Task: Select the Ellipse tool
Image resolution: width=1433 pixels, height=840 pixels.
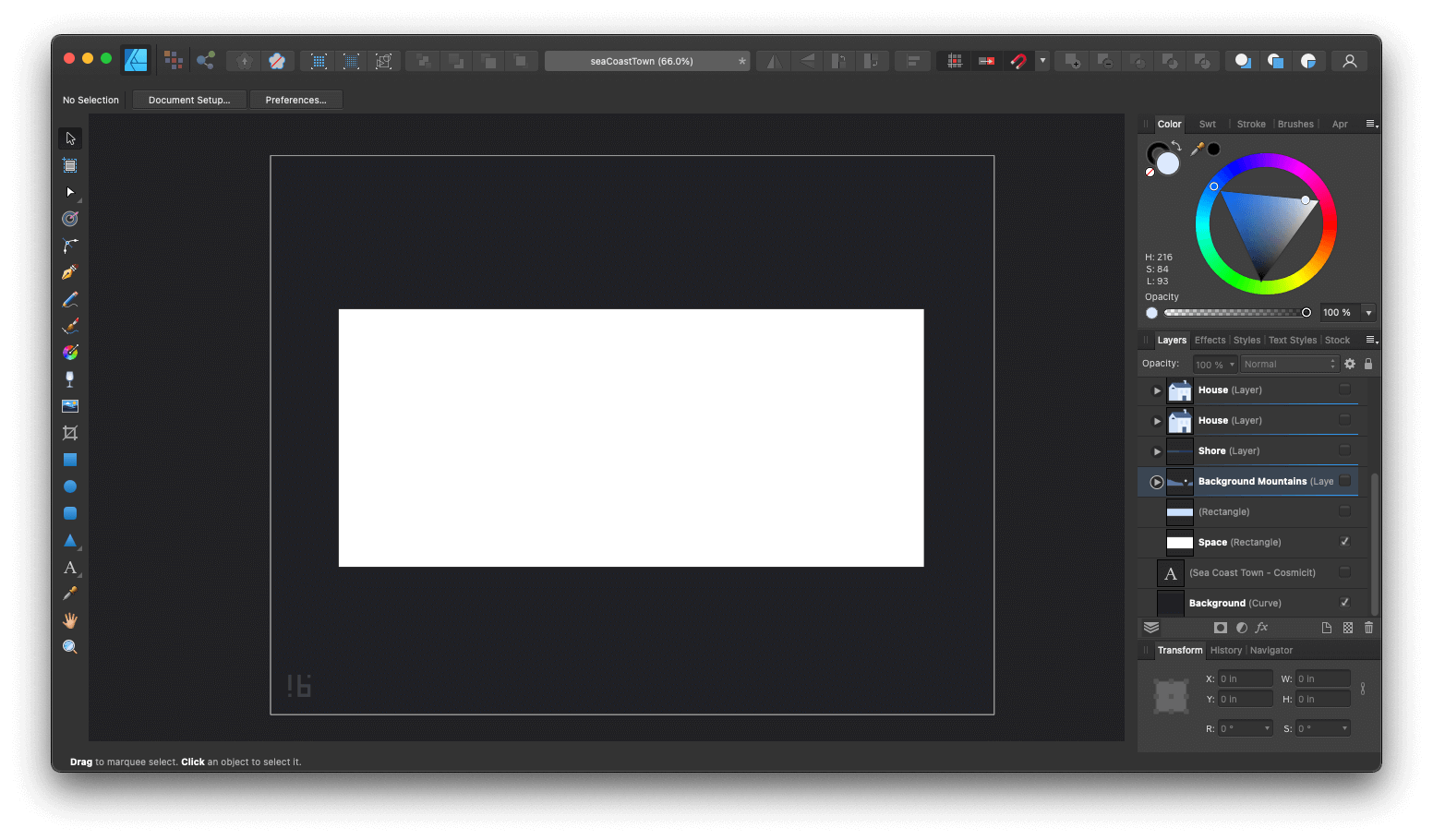Action: pos(69,486)
